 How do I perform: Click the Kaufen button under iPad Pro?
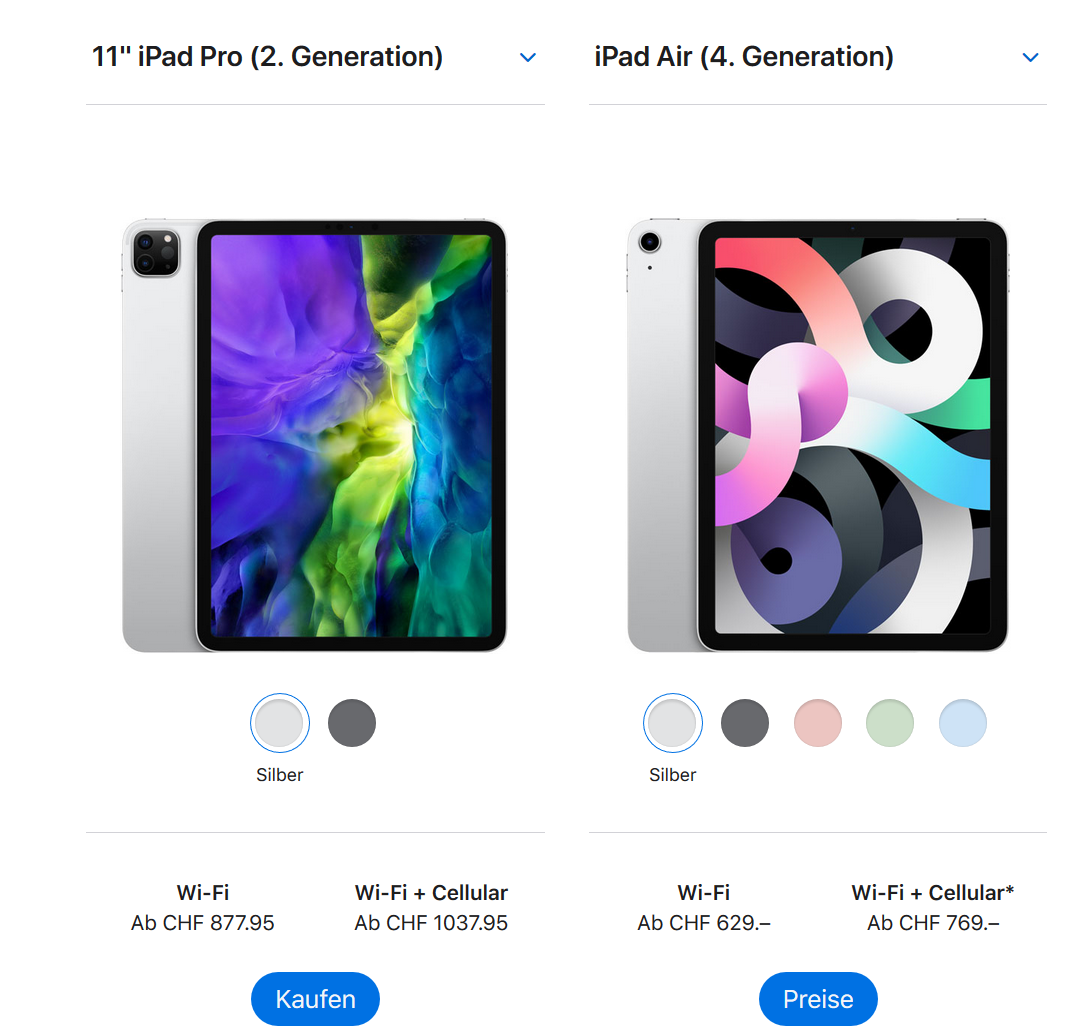pyautogui.click(x=315, y=999)
